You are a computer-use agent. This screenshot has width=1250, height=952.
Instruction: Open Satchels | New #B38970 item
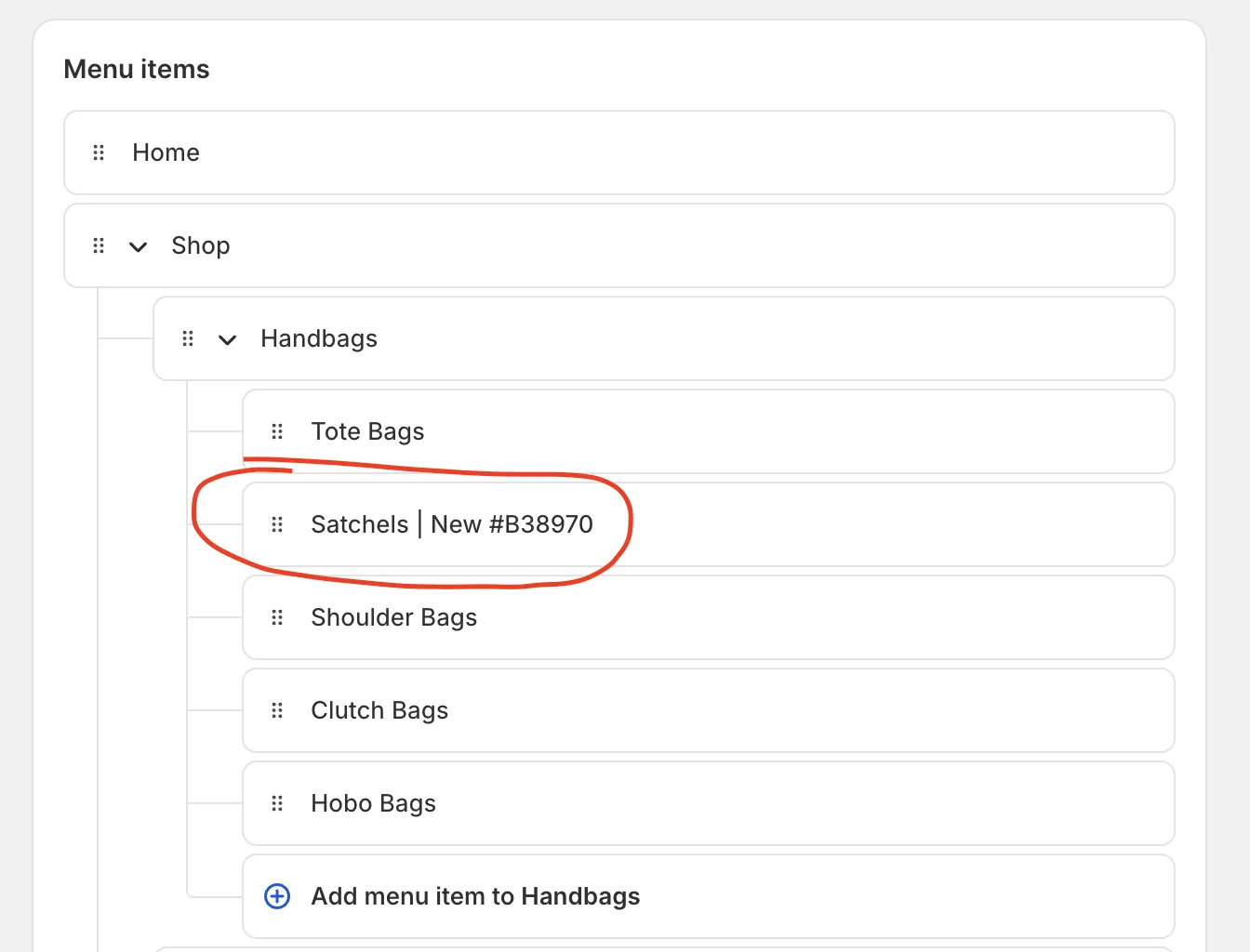[x=452, y=524]
